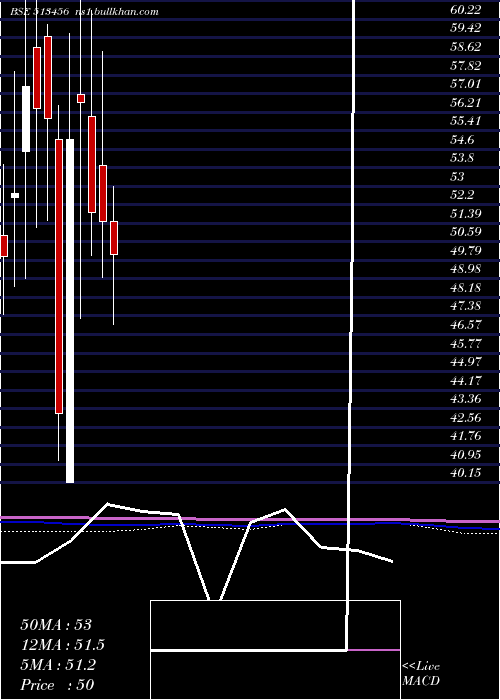Pick the 57.82 price label
This screenshot has width=500, height=700.
click(466, 66)
